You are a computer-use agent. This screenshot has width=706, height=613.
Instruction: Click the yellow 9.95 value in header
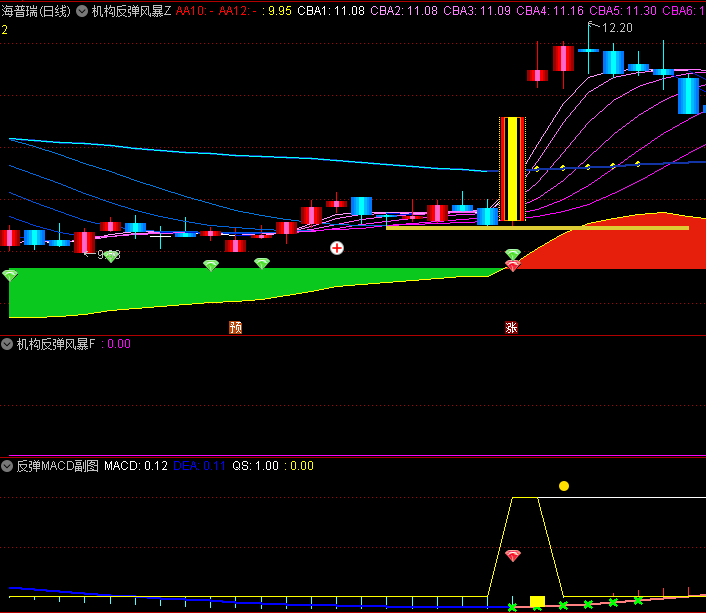[x=280, y=11]
